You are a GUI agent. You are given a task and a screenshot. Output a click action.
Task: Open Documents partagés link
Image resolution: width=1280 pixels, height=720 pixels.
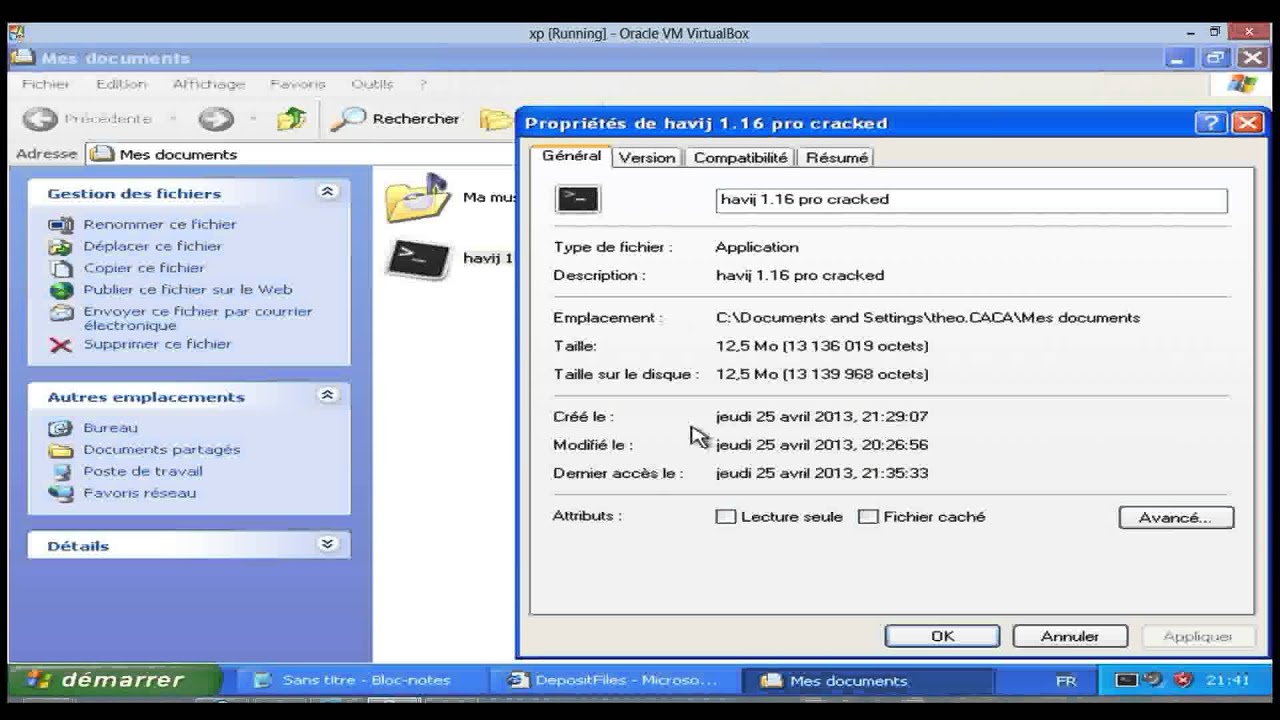click(162, 450)
